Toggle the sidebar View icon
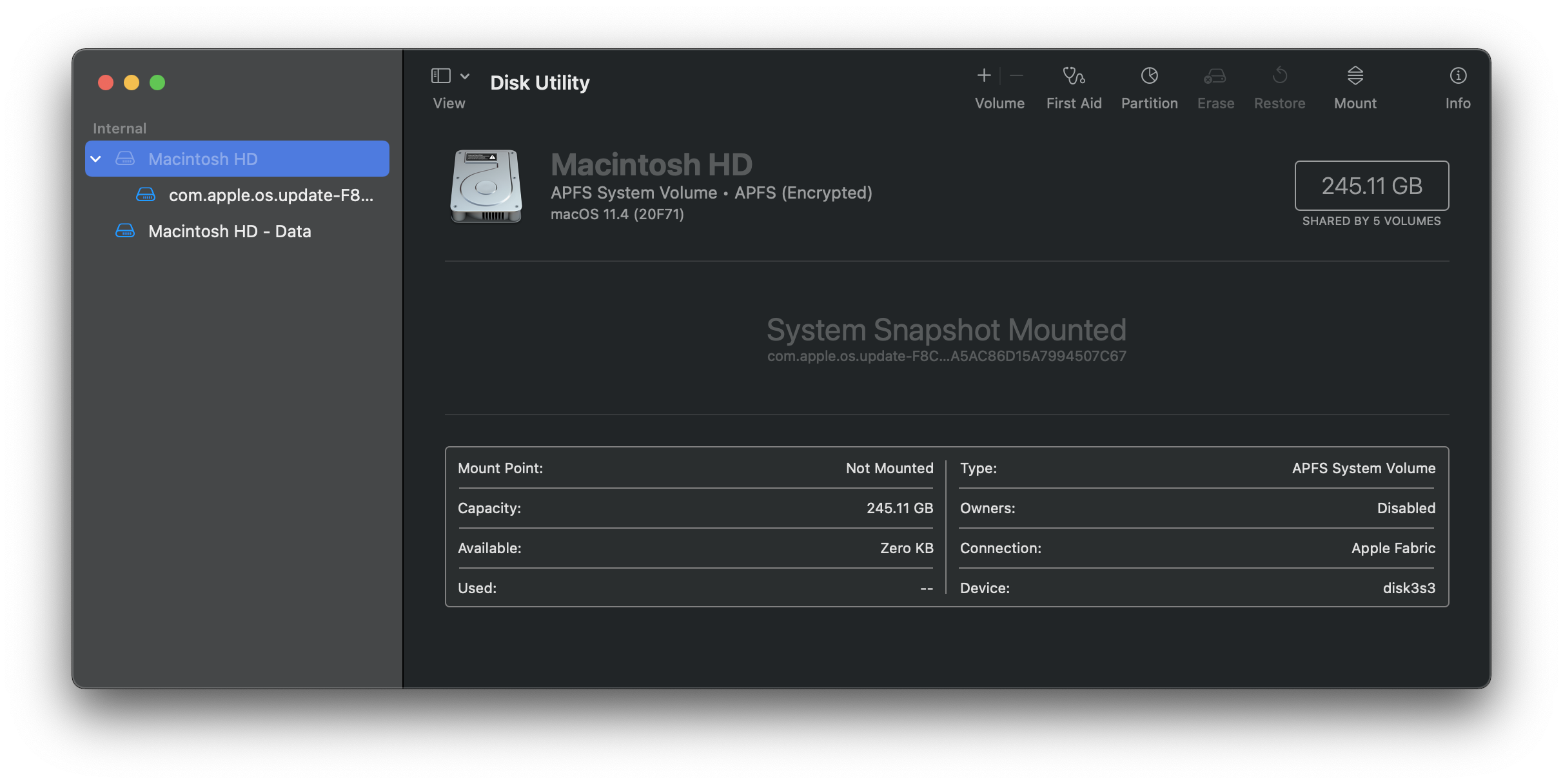Image resolution: width=1563 pixels, height=784 pixels. pyautogui.click(x=441, y=76)
